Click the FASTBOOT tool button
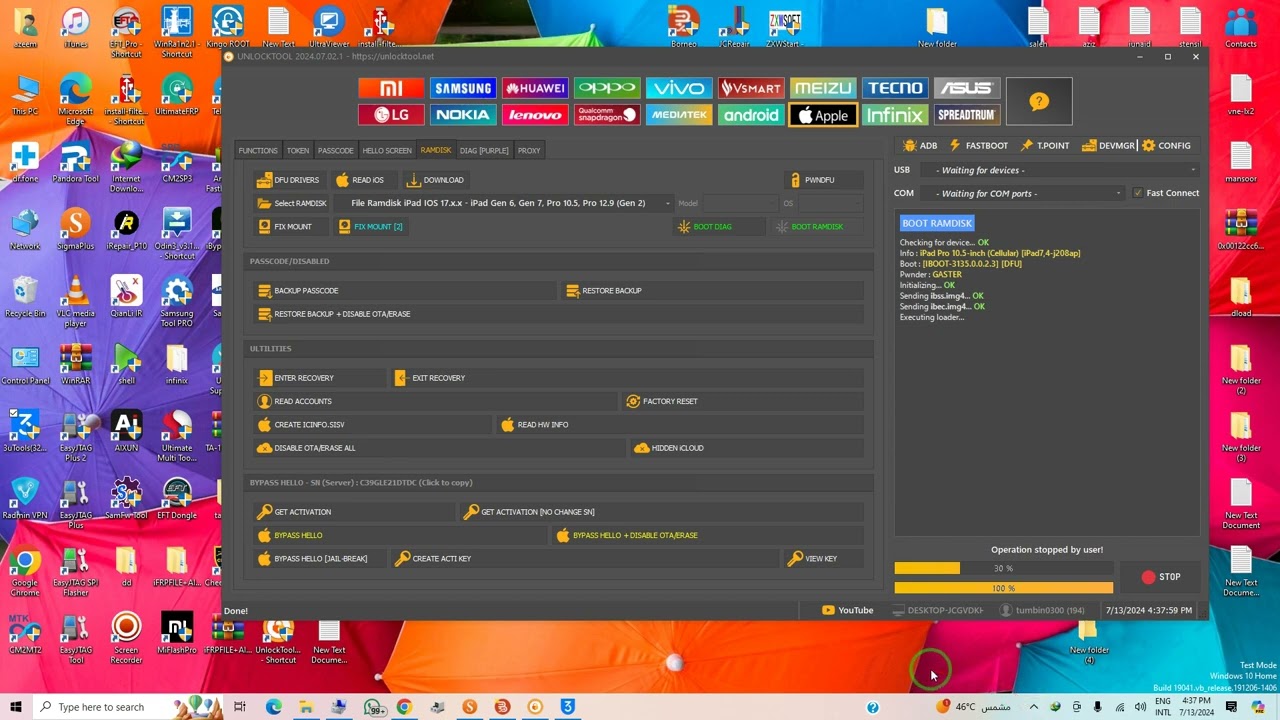Screen dimensions: 1280x720 click(x=978, y=146)
